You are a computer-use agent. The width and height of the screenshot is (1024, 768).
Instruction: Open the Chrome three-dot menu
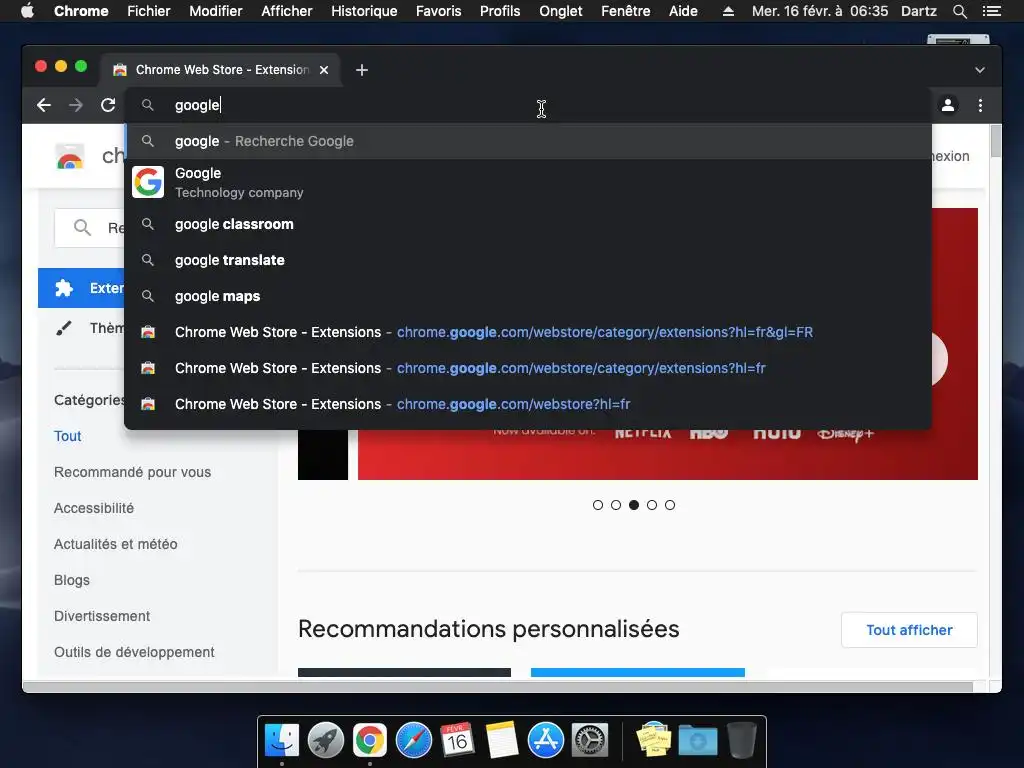click(x=980, y=105)
